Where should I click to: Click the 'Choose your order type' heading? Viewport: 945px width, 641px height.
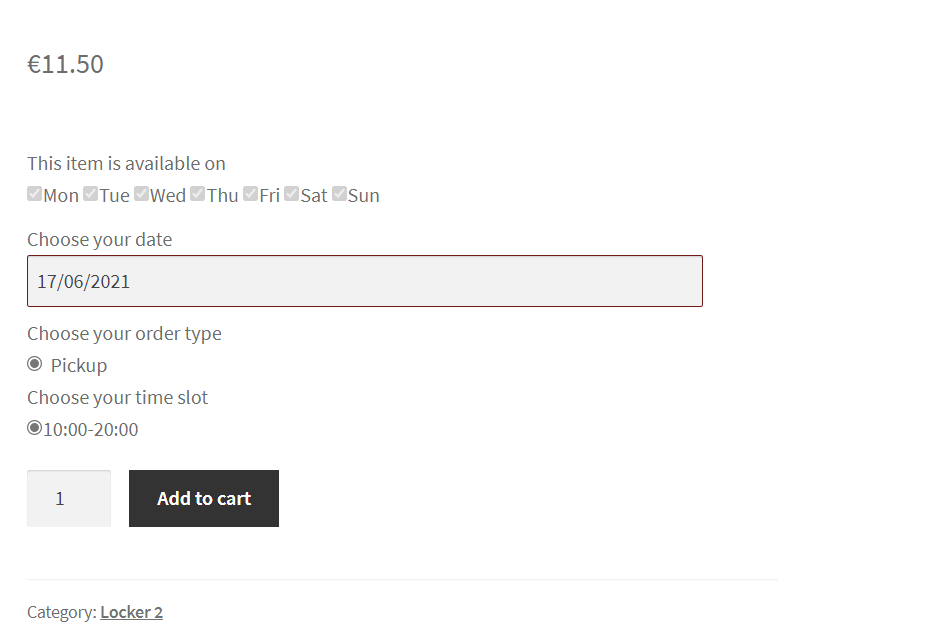tap(124, 334)
